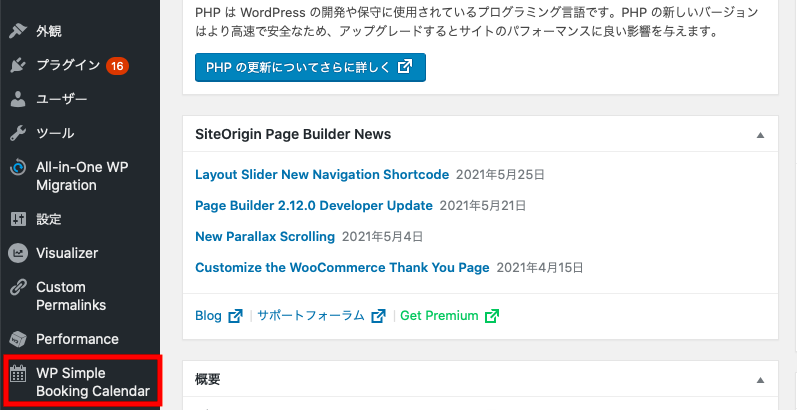Image resolution: width=797 pixels, height=410 pixels.
Task: Collapse the SiteOrigin Page Builder News panel
Action: (760, 135)
